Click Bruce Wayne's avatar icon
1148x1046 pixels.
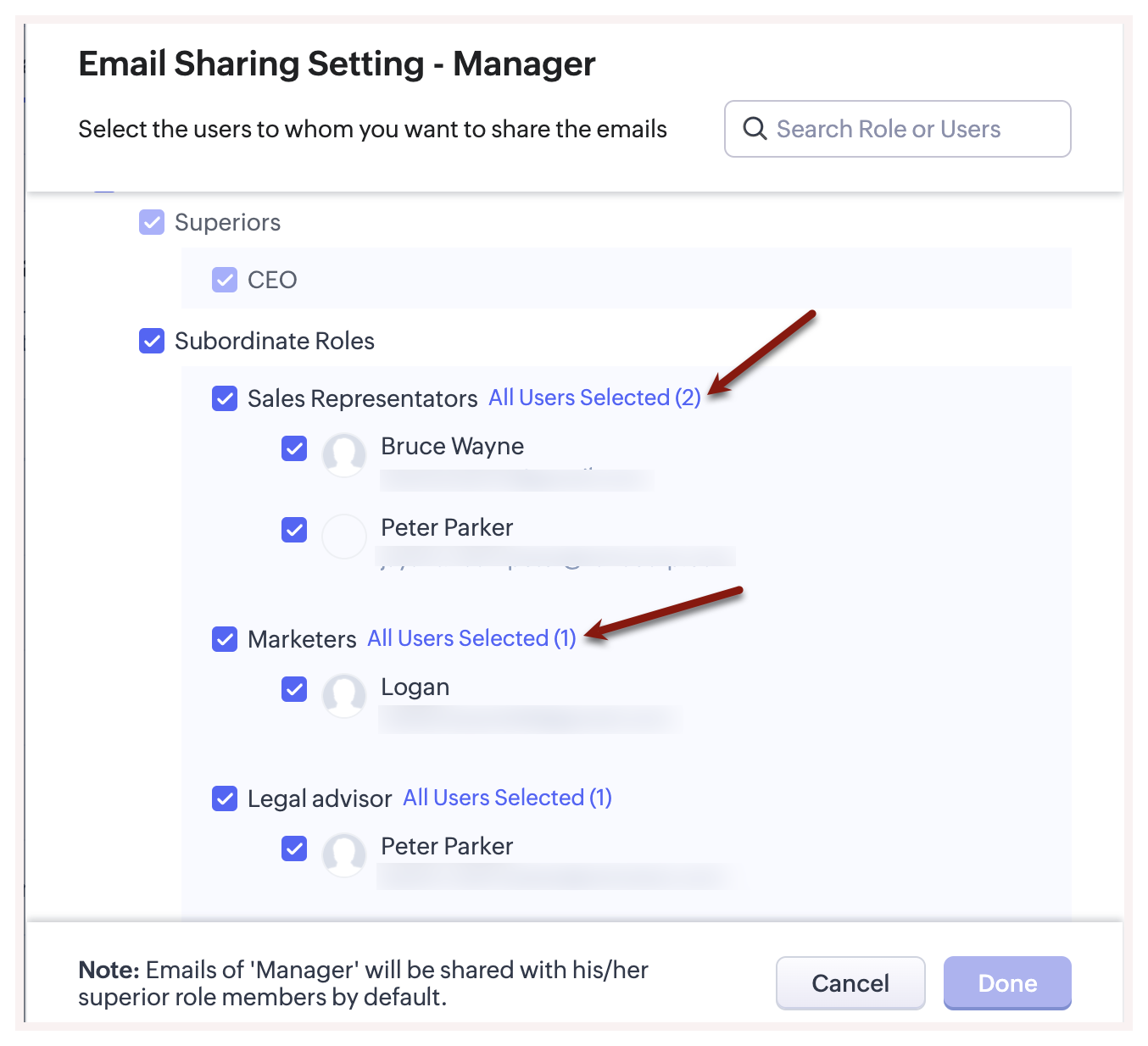point(344,455)
